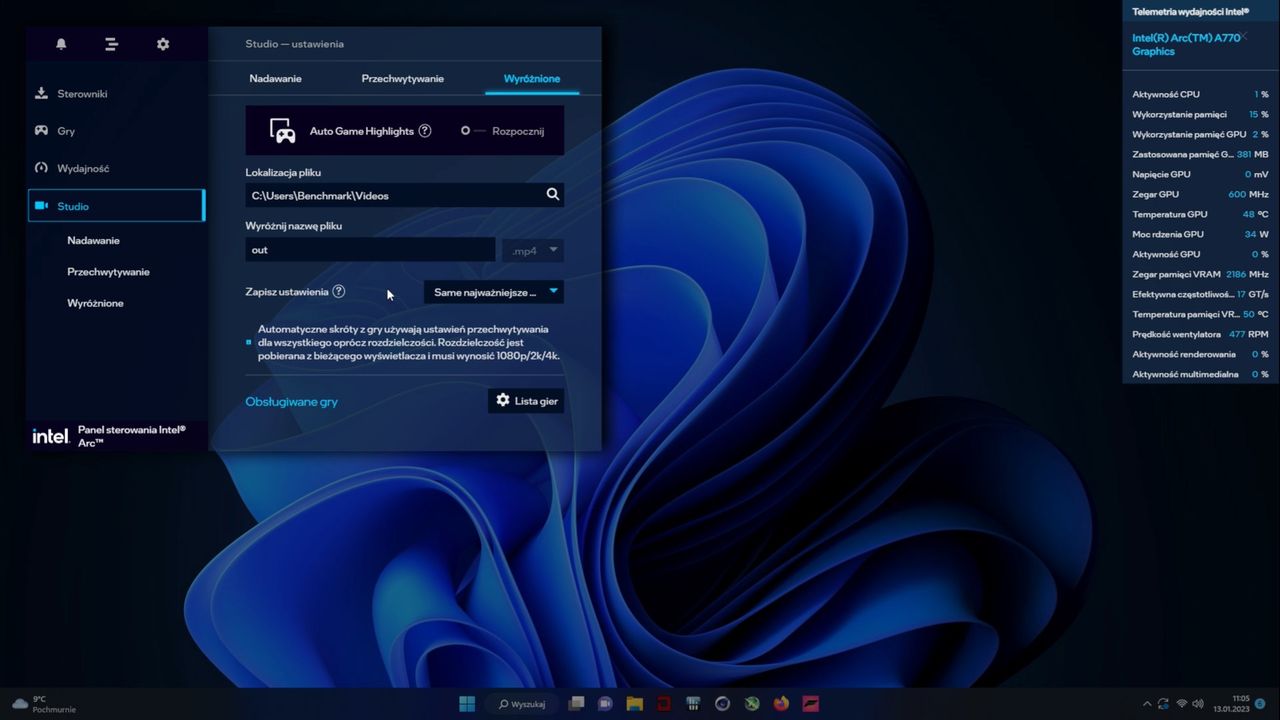
Task: Open the Same najważniejsze dropdown
Action: 494,292
